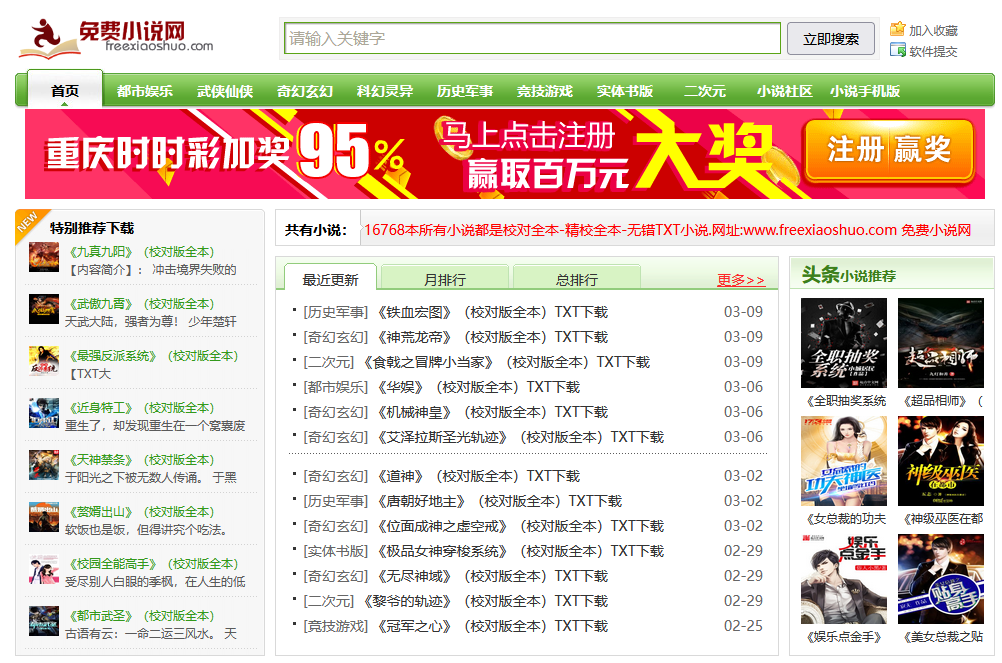The width and height of the screenshot is (1002, 663).
Task: Select the 超品相师 book cover
Action: pyautogui.click(x=940, y=343)
